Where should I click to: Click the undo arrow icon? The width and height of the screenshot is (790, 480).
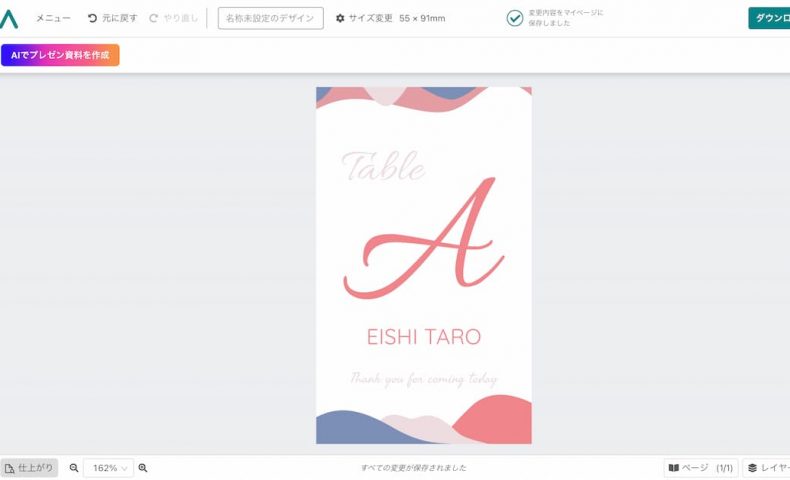click(92, 18)
